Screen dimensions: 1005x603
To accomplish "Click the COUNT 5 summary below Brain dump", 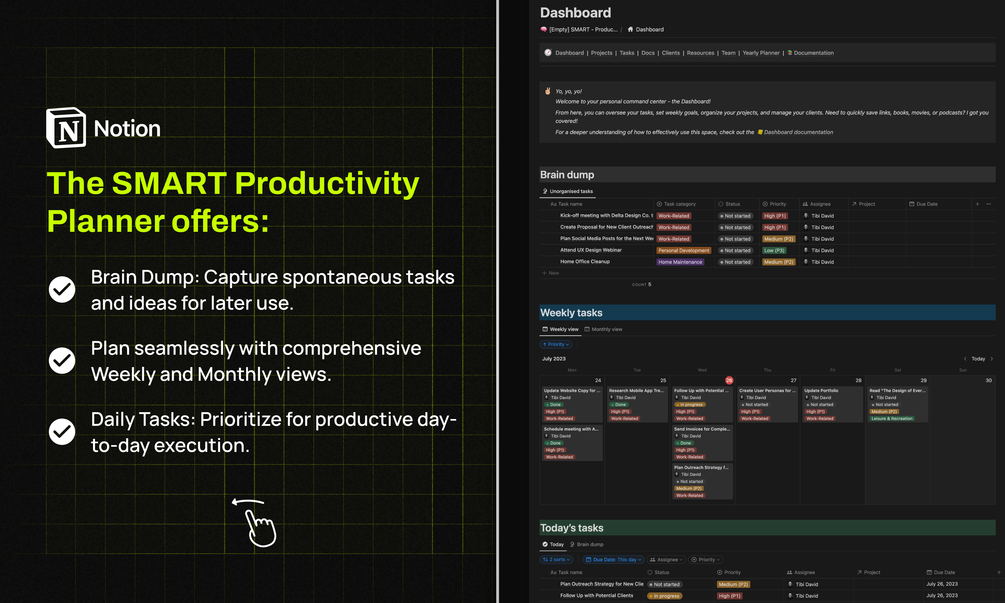I will point(642,285).
